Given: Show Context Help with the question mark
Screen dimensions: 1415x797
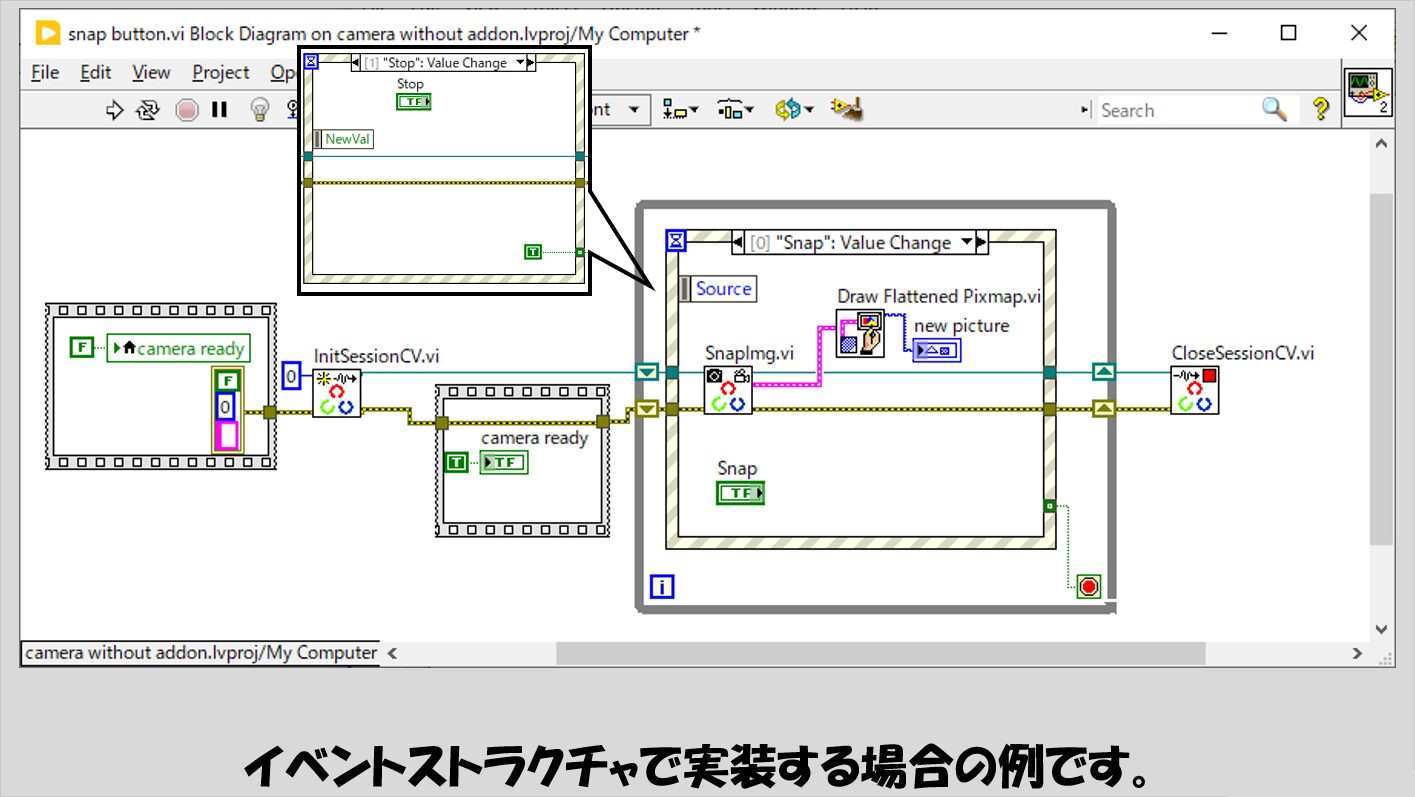Looking at the screenshot, I should (x=1321, y=110).
